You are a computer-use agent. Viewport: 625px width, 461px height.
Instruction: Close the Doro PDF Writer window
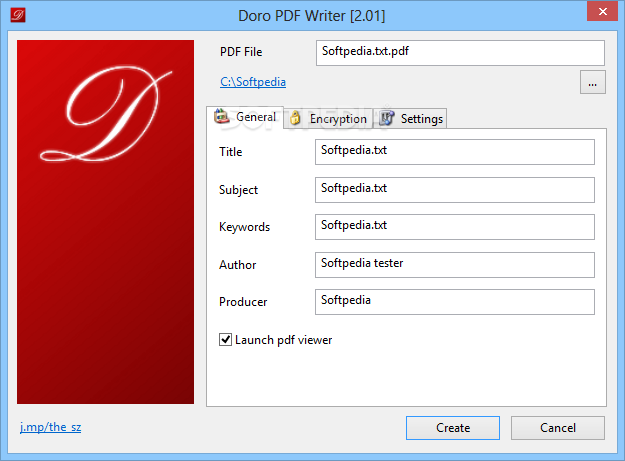coord(602,11)
